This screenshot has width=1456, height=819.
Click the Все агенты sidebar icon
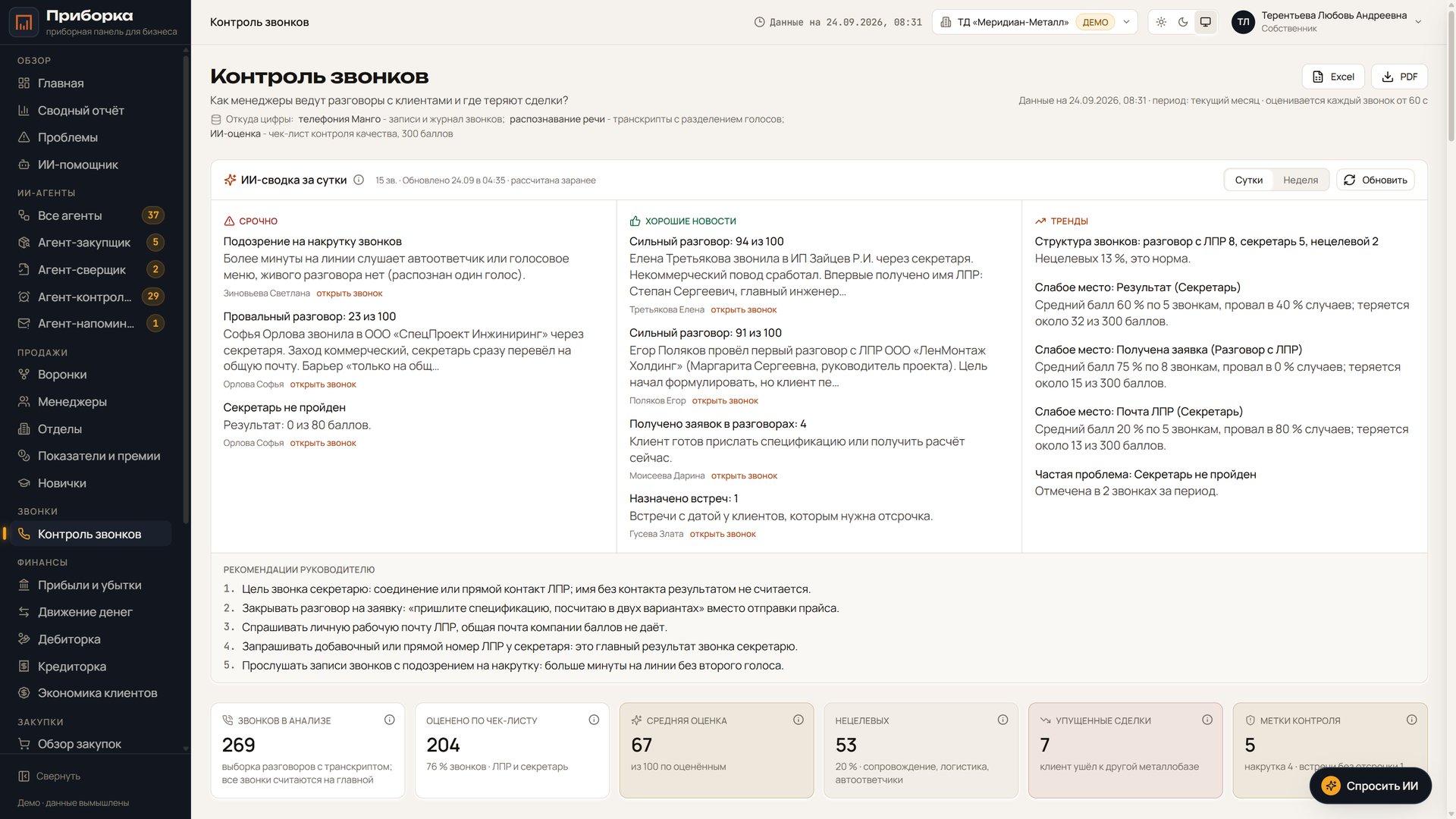[24, 215]
